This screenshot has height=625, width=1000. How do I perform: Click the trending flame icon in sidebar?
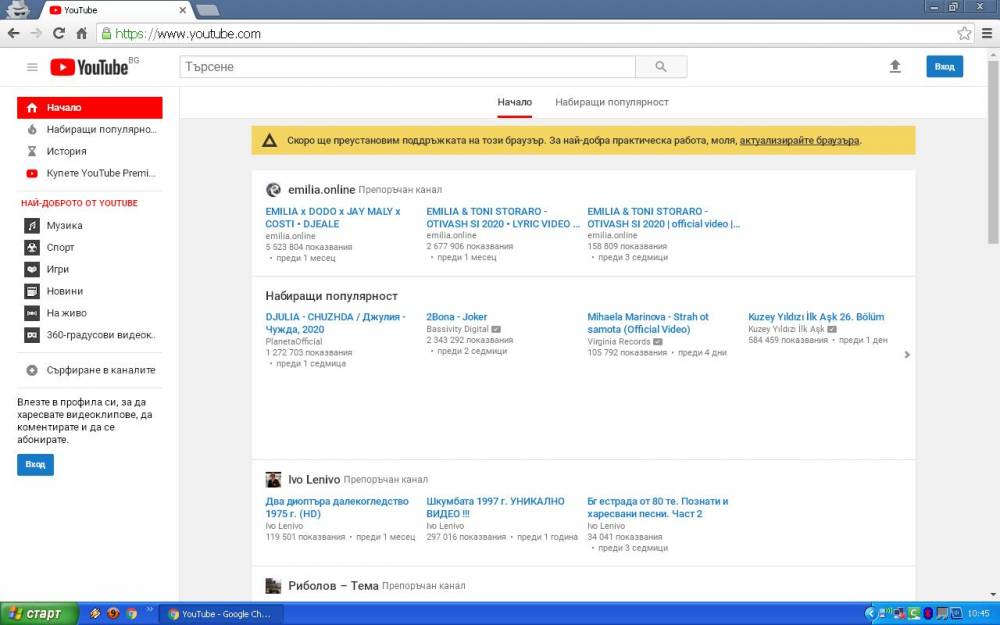[x=32, y=129]
